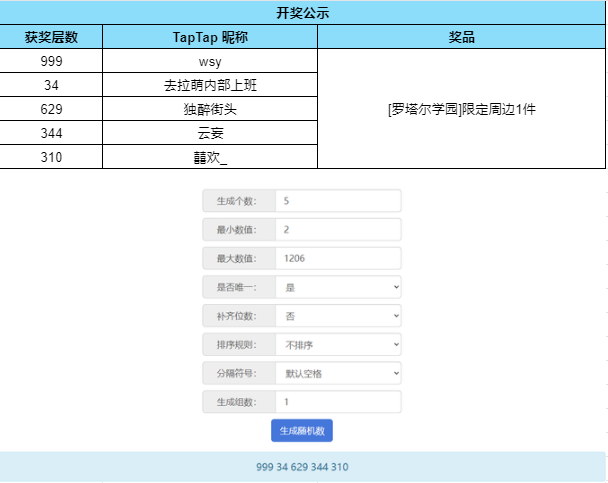The width and height of the screenshot is (608, 483).
Task: Click the table cell with 310
Action: [x=51, y=157]
